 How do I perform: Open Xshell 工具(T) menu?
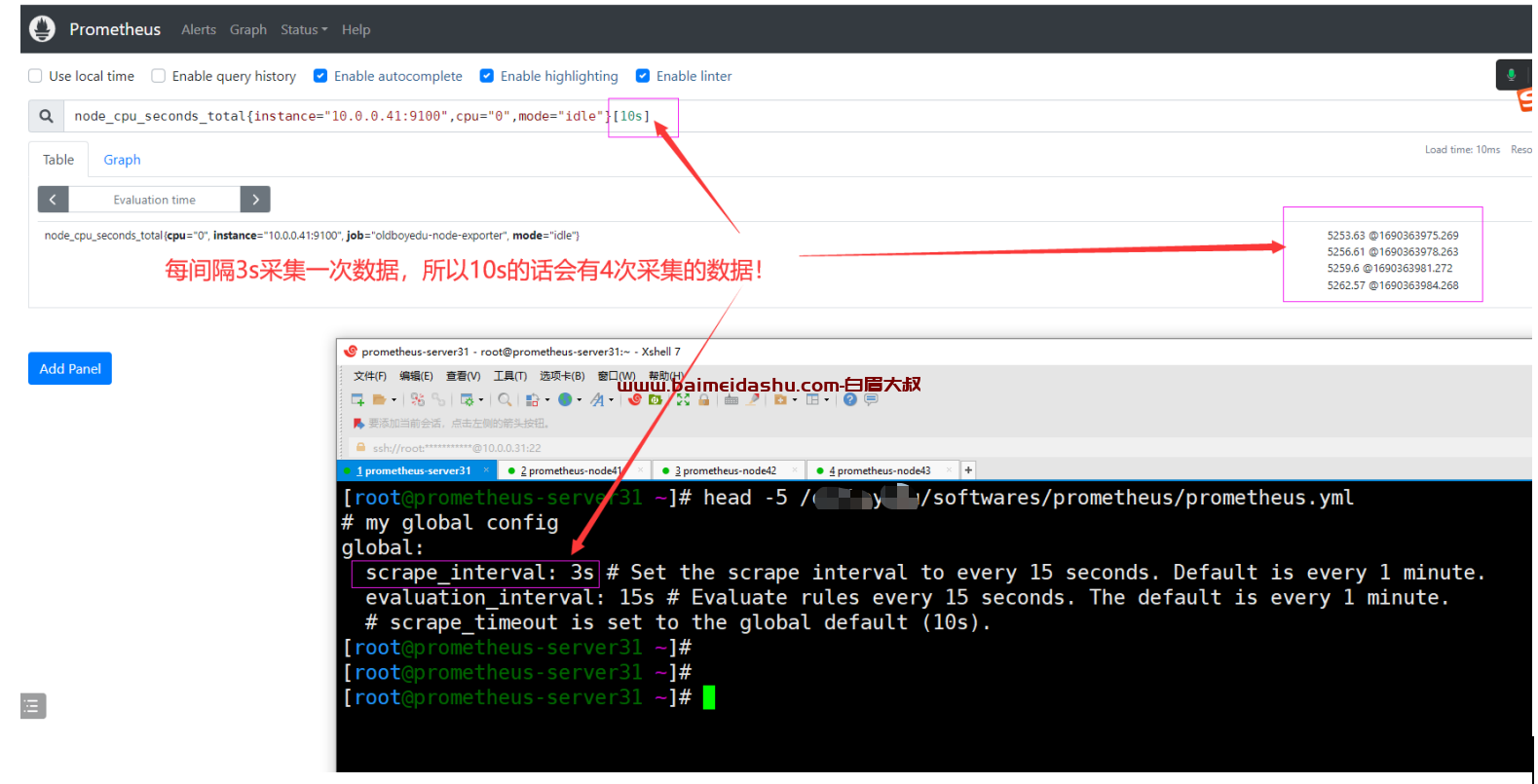[509, 376]
